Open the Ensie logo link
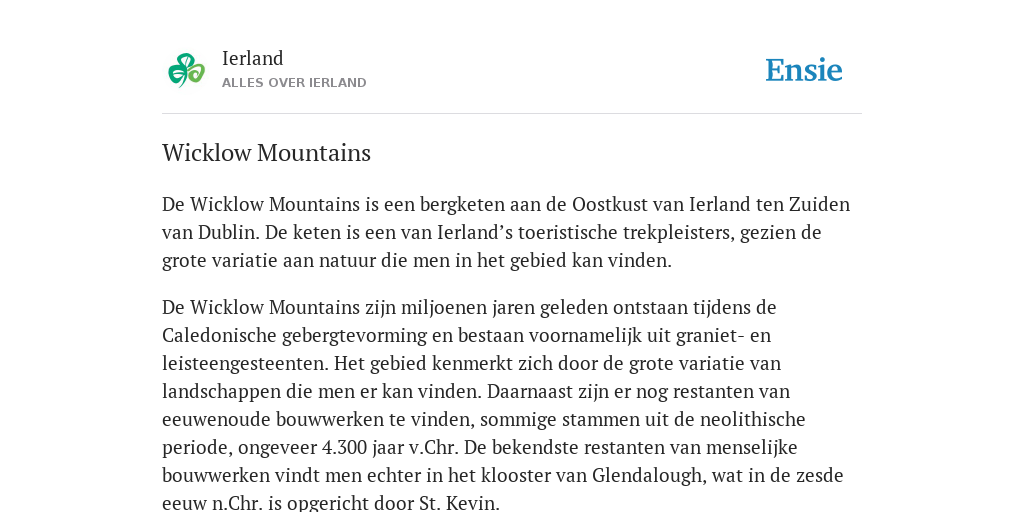 [804, 70]
